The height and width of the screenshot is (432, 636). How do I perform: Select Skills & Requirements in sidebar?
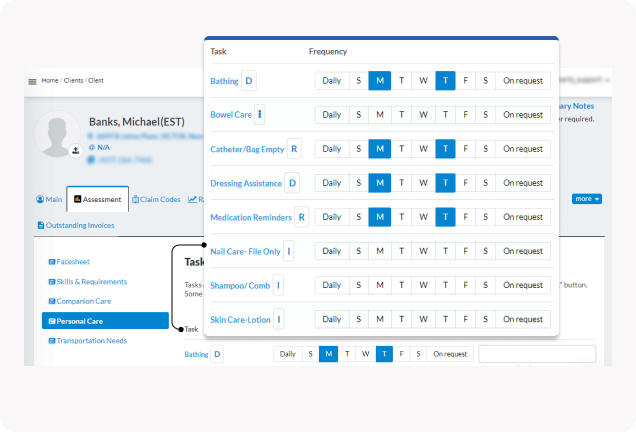click(88, 282)
